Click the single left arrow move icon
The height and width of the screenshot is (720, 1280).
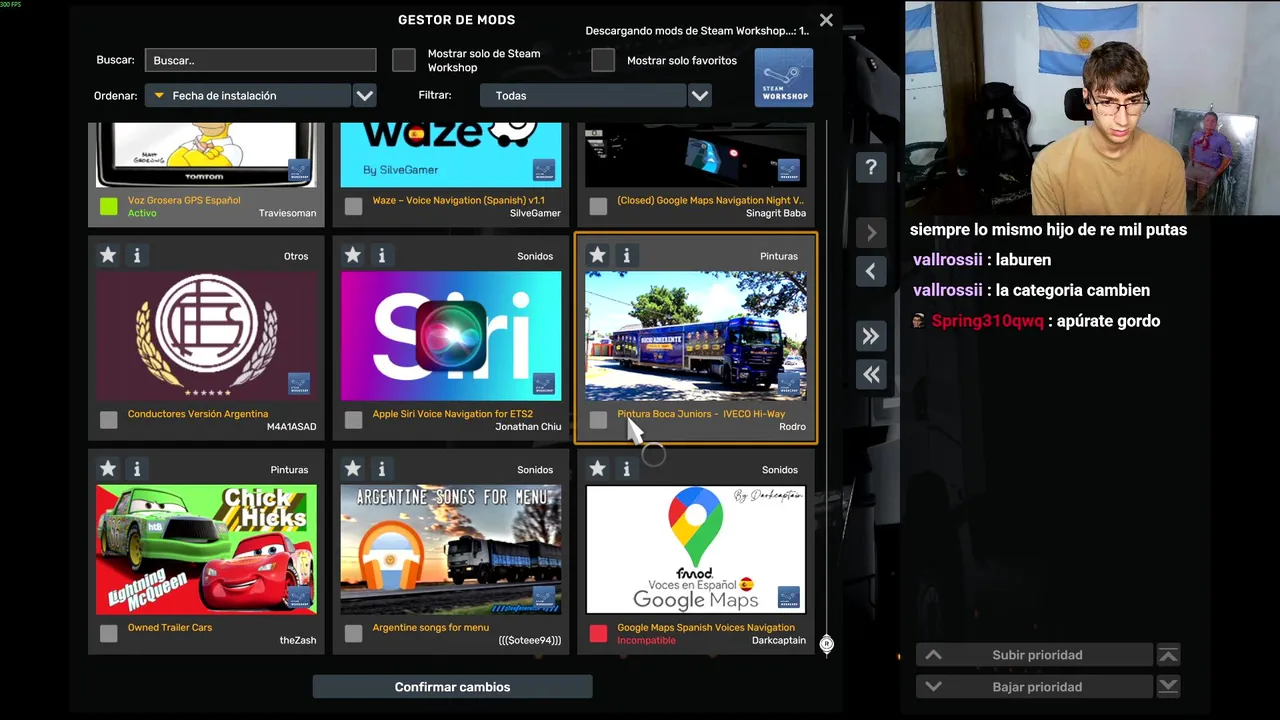[x=871, y=271]
